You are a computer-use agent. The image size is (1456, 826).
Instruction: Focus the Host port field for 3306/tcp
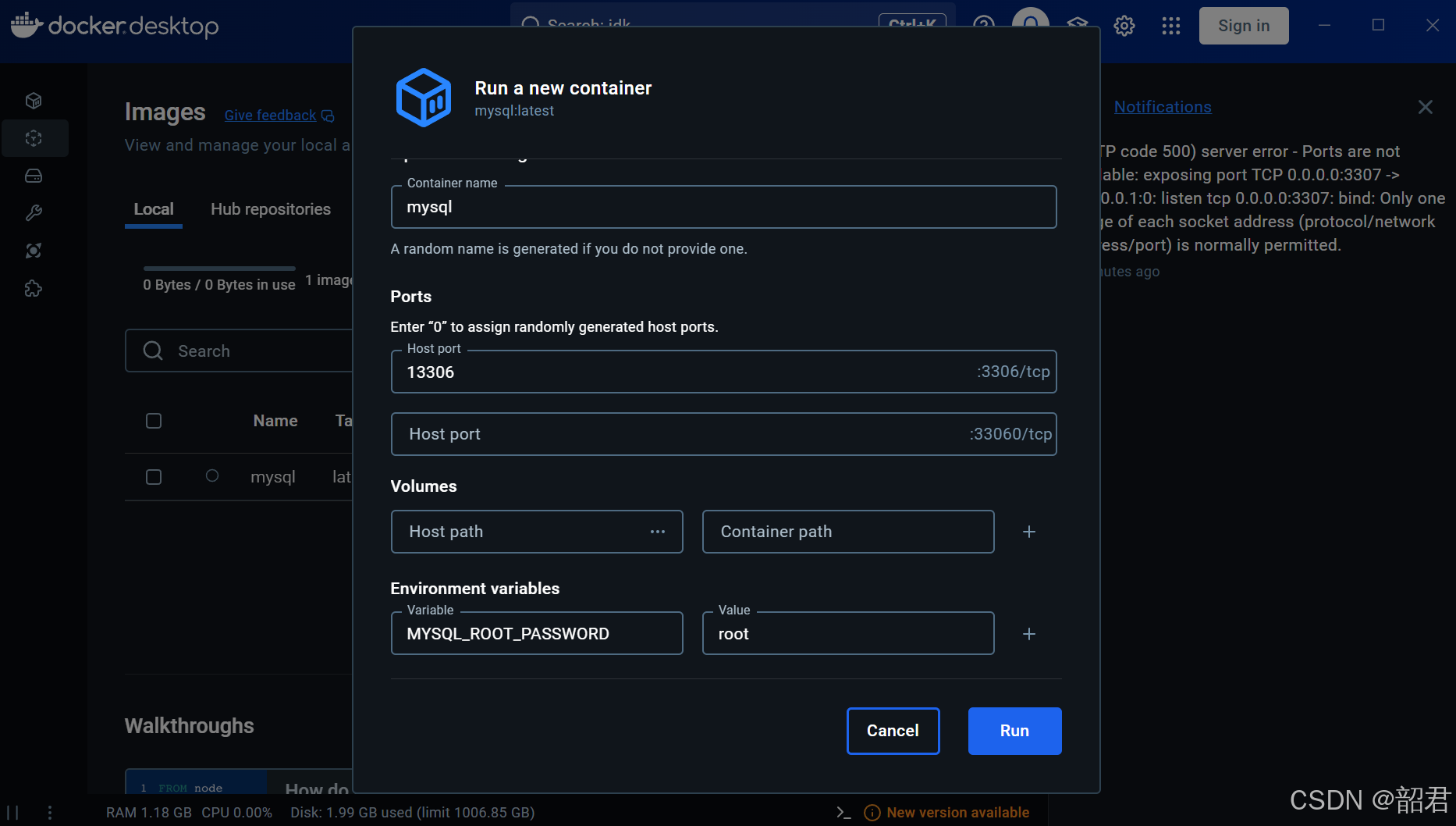[723, 372]
